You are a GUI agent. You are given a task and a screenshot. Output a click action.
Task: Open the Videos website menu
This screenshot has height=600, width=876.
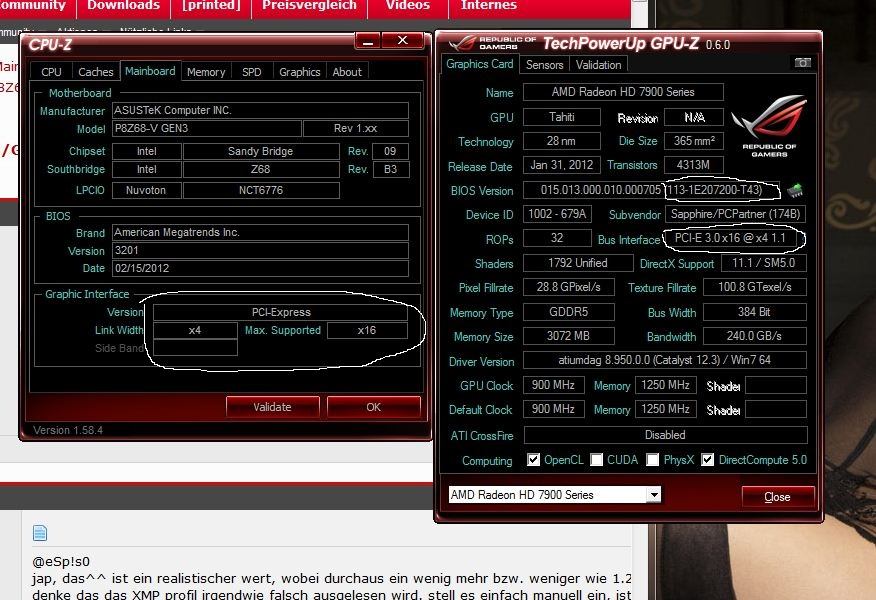pos(408,6)
